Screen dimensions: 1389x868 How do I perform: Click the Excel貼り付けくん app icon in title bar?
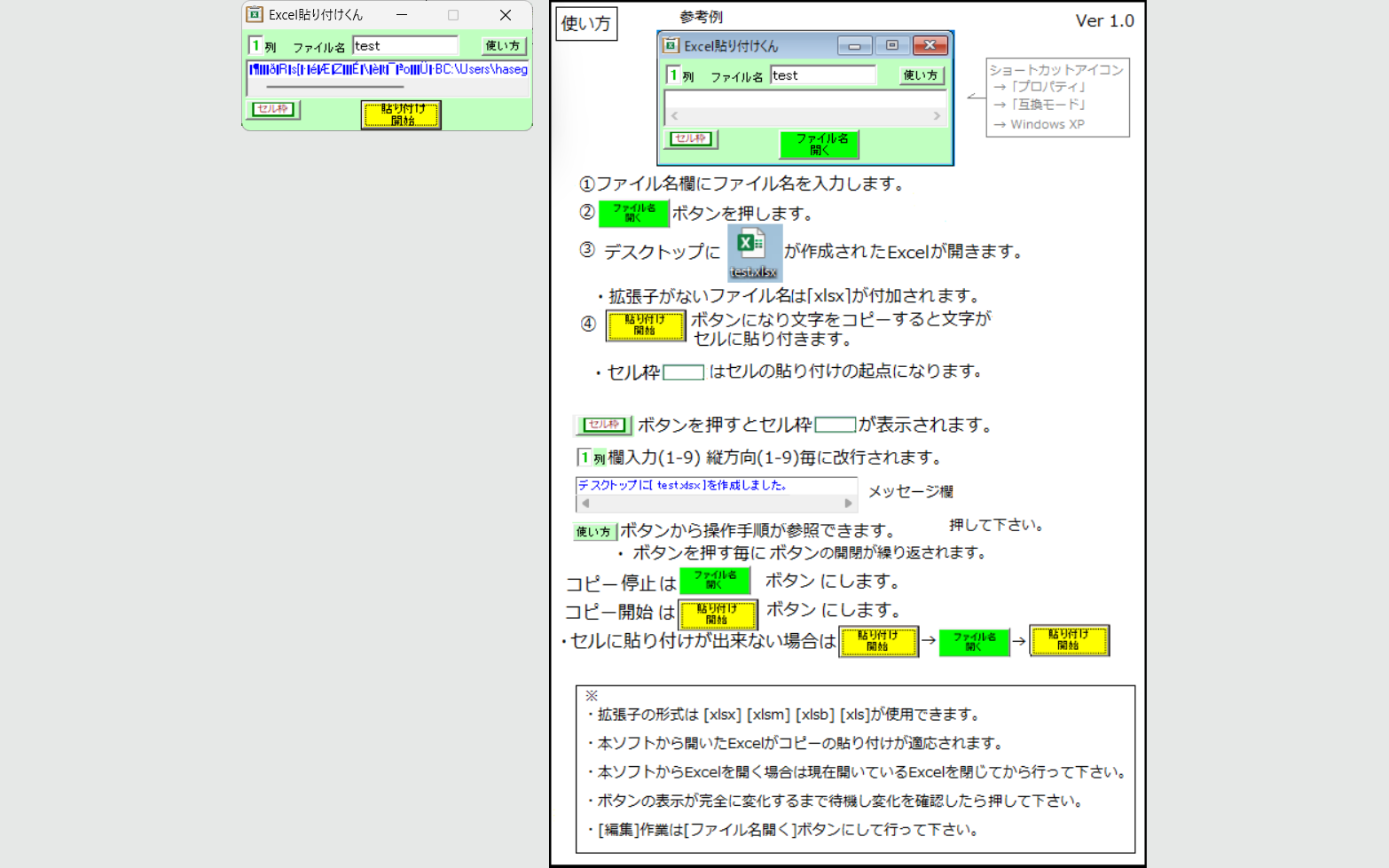coord(255,15)
